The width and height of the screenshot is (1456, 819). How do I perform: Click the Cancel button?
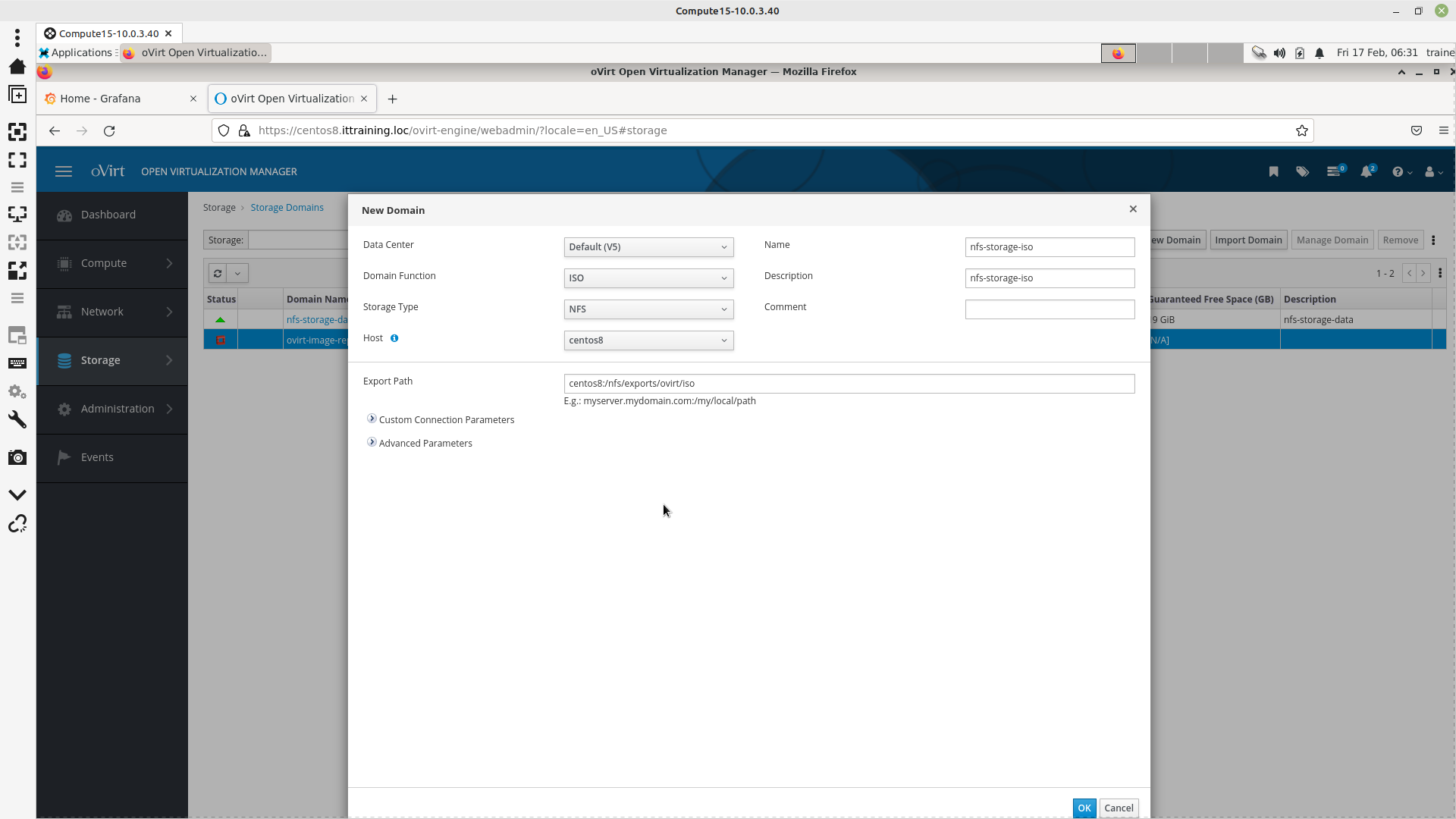point(1119,808)
